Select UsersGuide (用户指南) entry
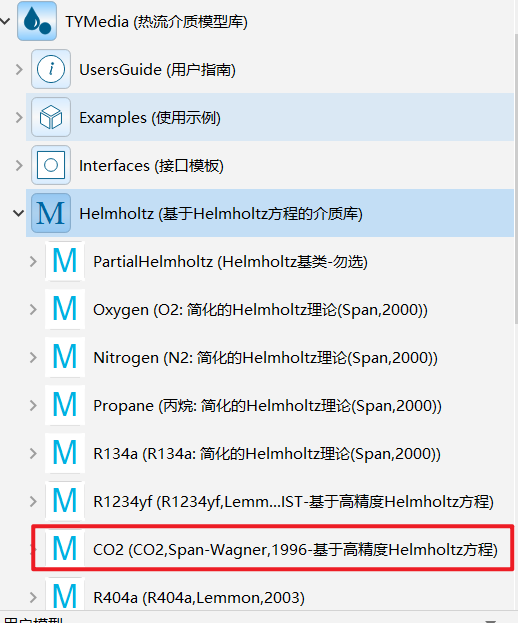This screenshot has height=623, width=518. coord(157,70)
